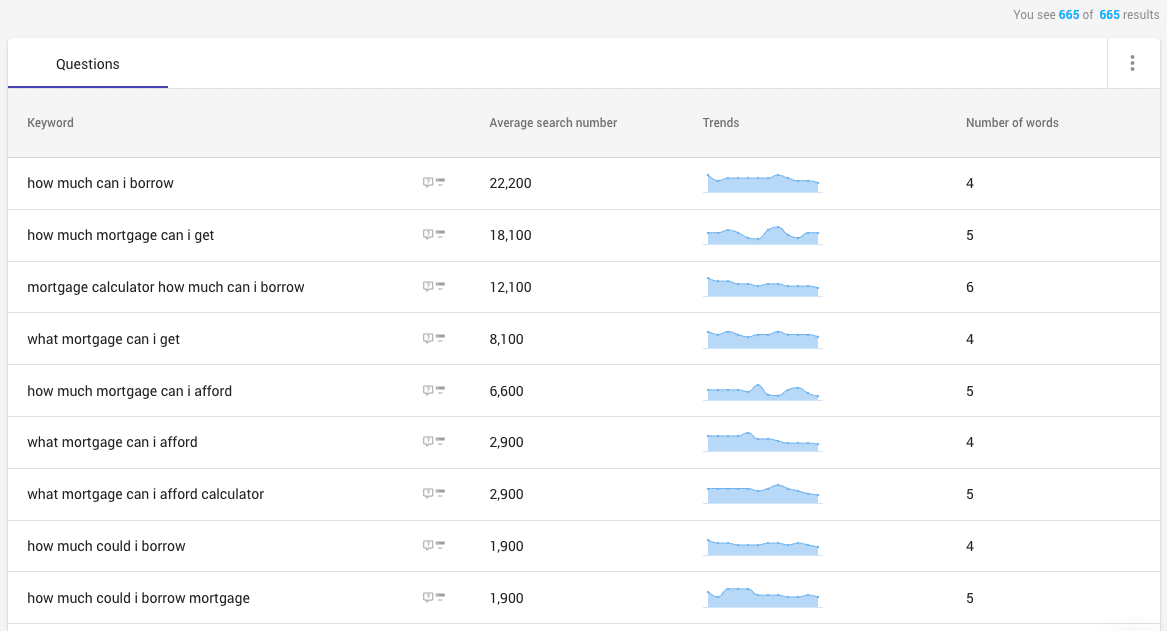Select keyword 'what mortgage can i afford calculator'

(146, 494)
